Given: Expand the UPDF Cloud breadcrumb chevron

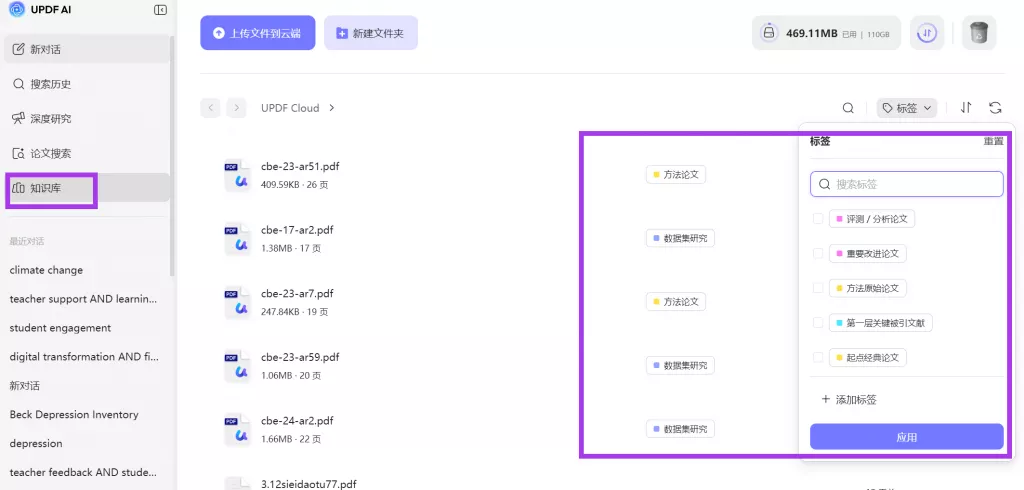Looking at the screenshot, I should (x=332, y=108).
